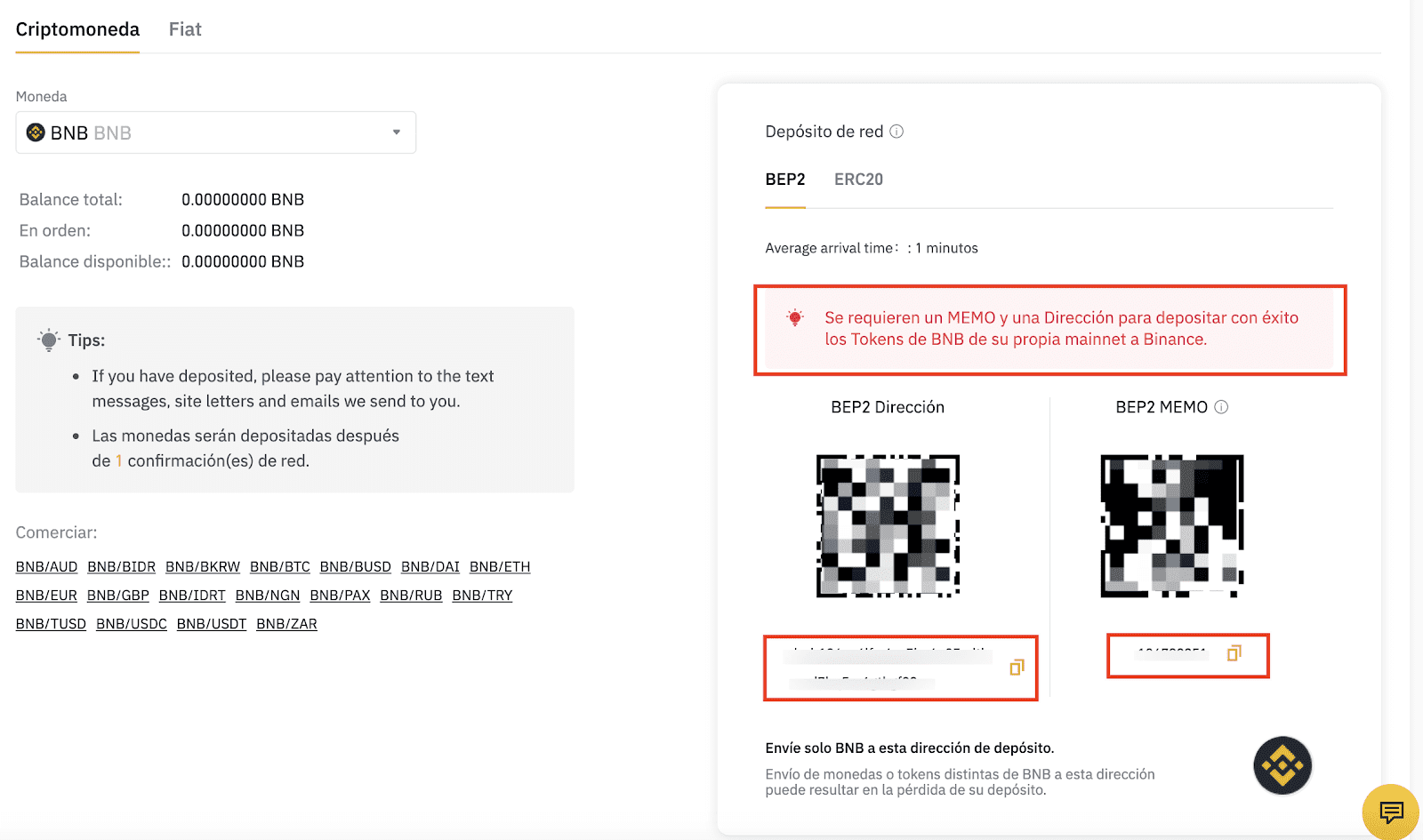Open the BNB currency selector box
The width and height of the screenshot is (1423, 840).
216,132
